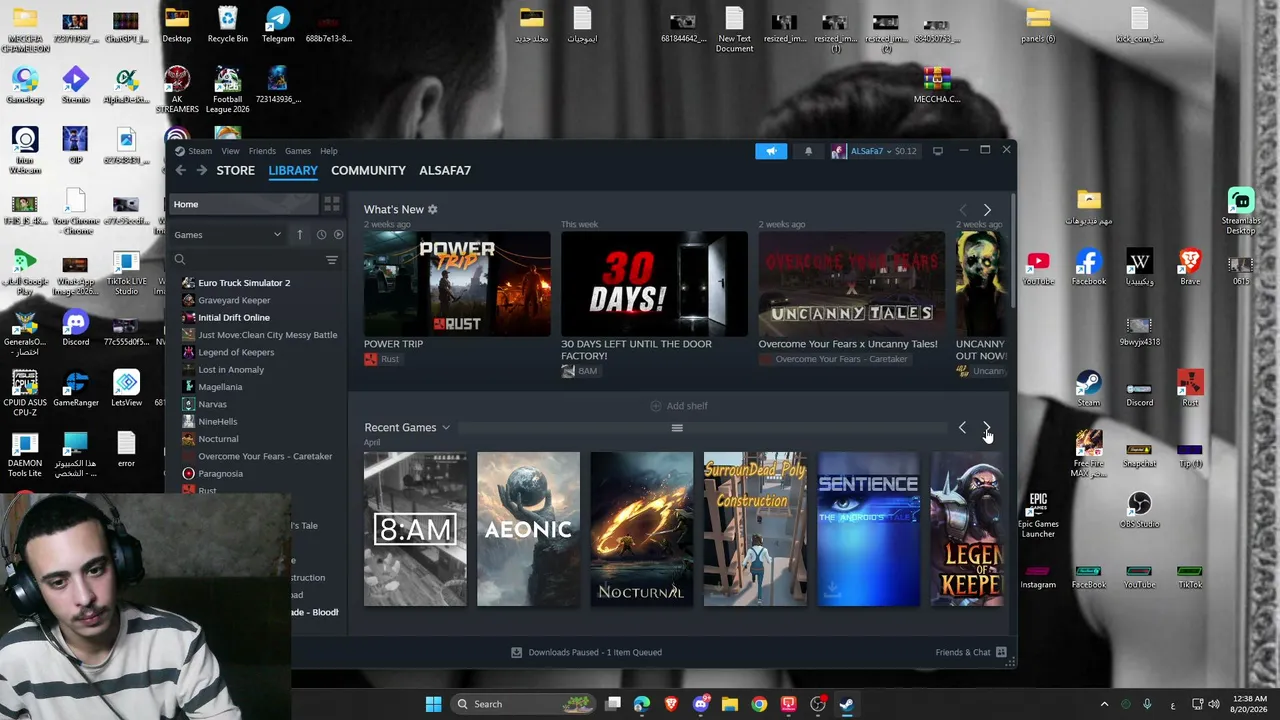Filter library by recent activity clock icon

click(x=321, y=234)
